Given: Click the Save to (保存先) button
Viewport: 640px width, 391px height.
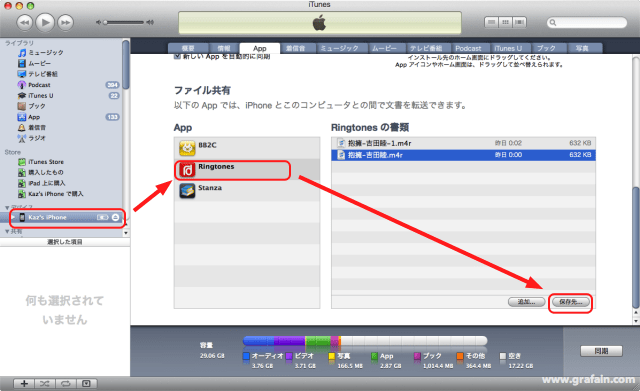Looking at the screenshot, I should [x=571, y=302].
